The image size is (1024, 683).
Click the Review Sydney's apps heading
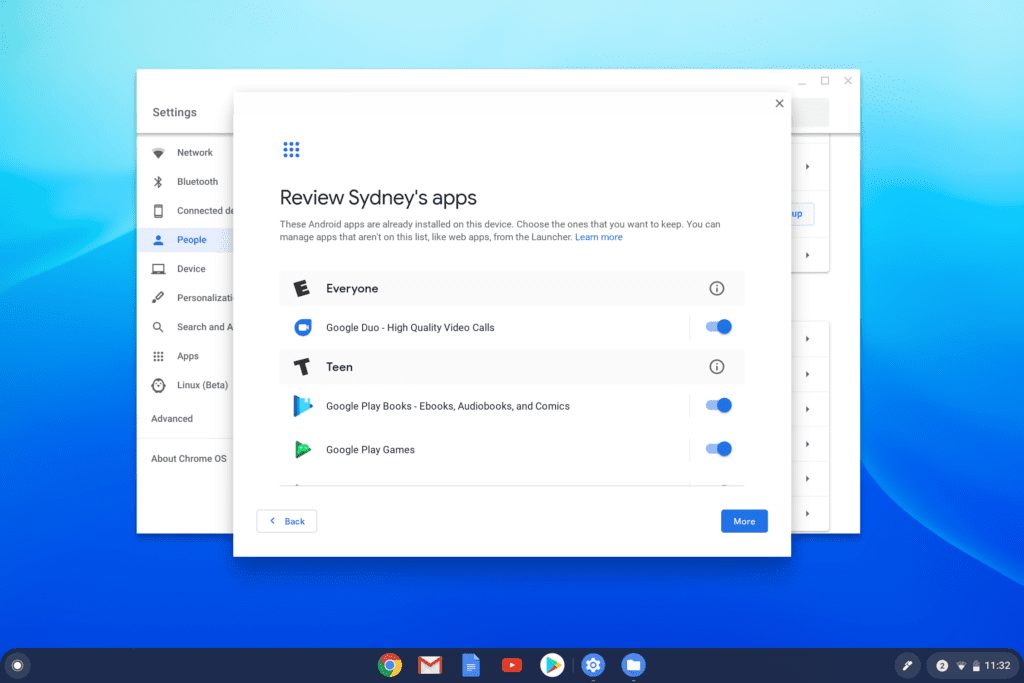point(378,197)
